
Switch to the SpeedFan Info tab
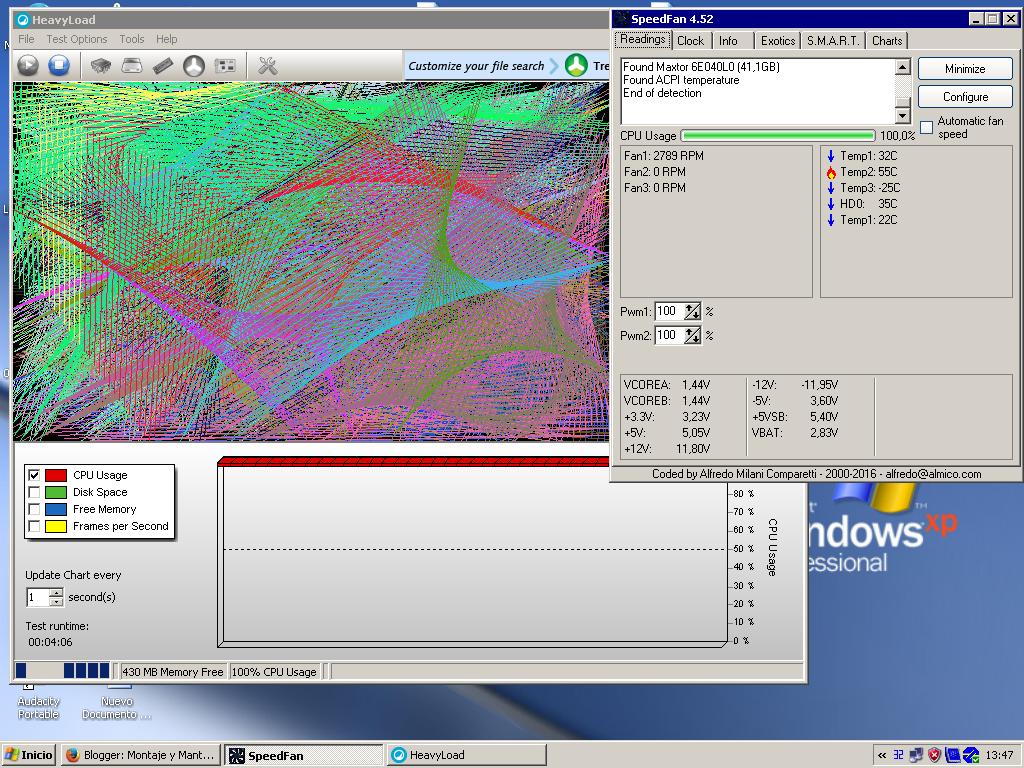point(728,40)
